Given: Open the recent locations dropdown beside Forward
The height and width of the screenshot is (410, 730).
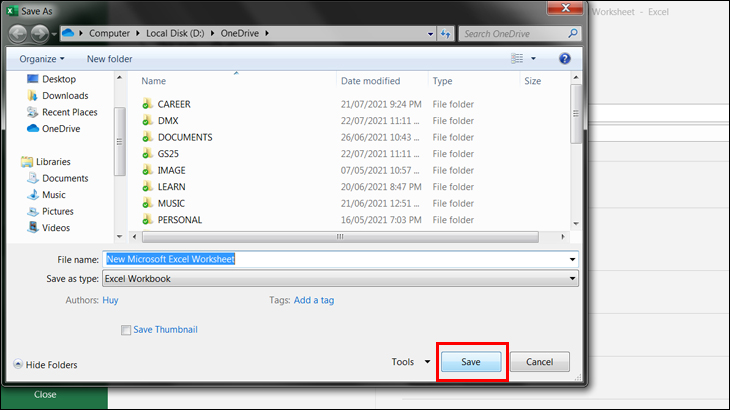Looking at the screenshot, I should [x=54, y=34].
